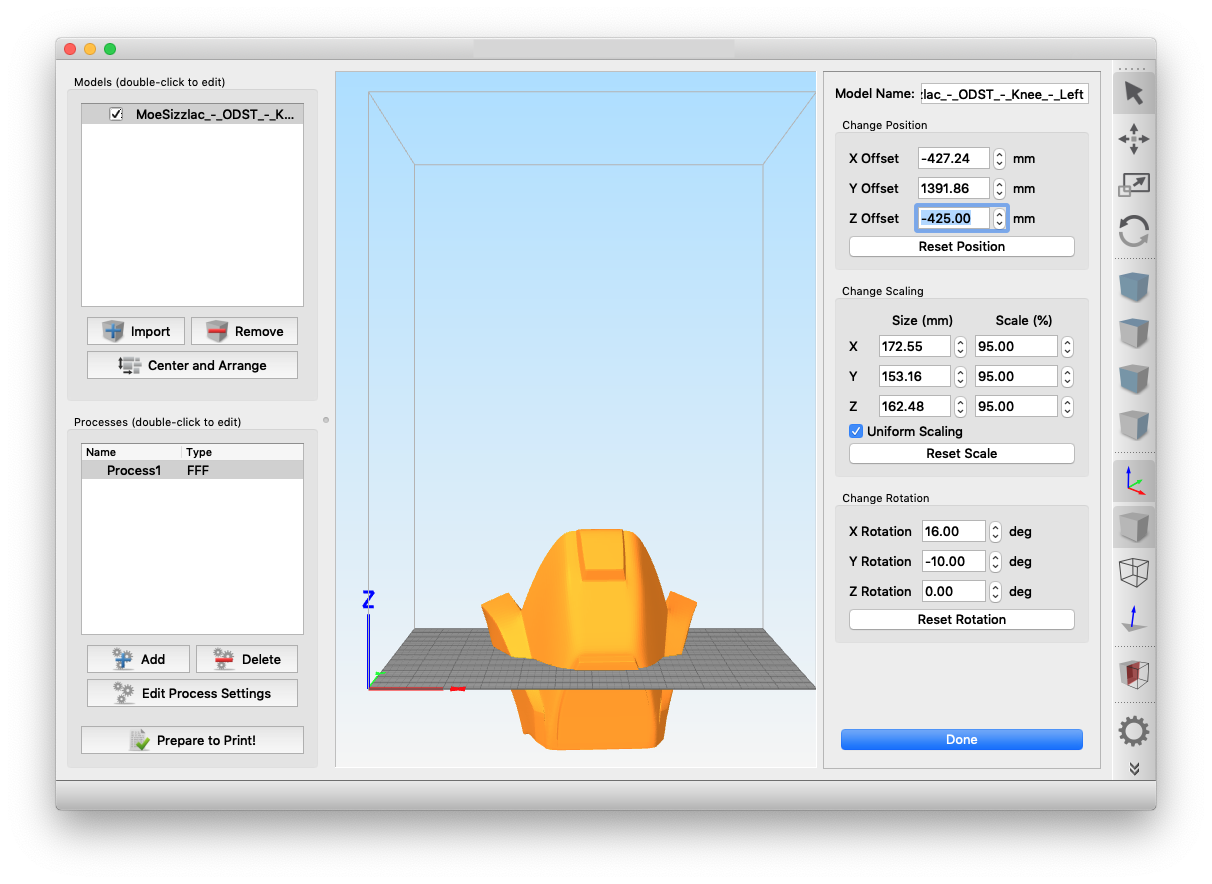Image resolution: width=1212 pixels, height=884 pixels.
Task: Adjust the Z scale percent stepper
Action: point(1068,406)
